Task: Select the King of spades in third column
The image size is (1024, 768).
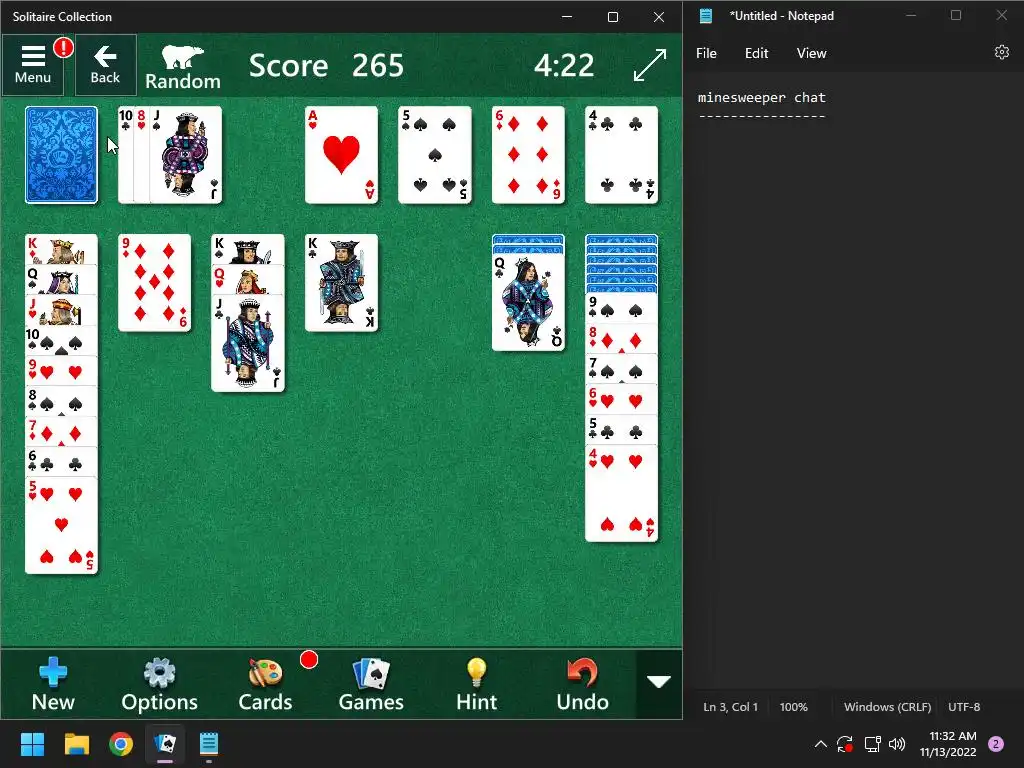Action: click(248, 249)
